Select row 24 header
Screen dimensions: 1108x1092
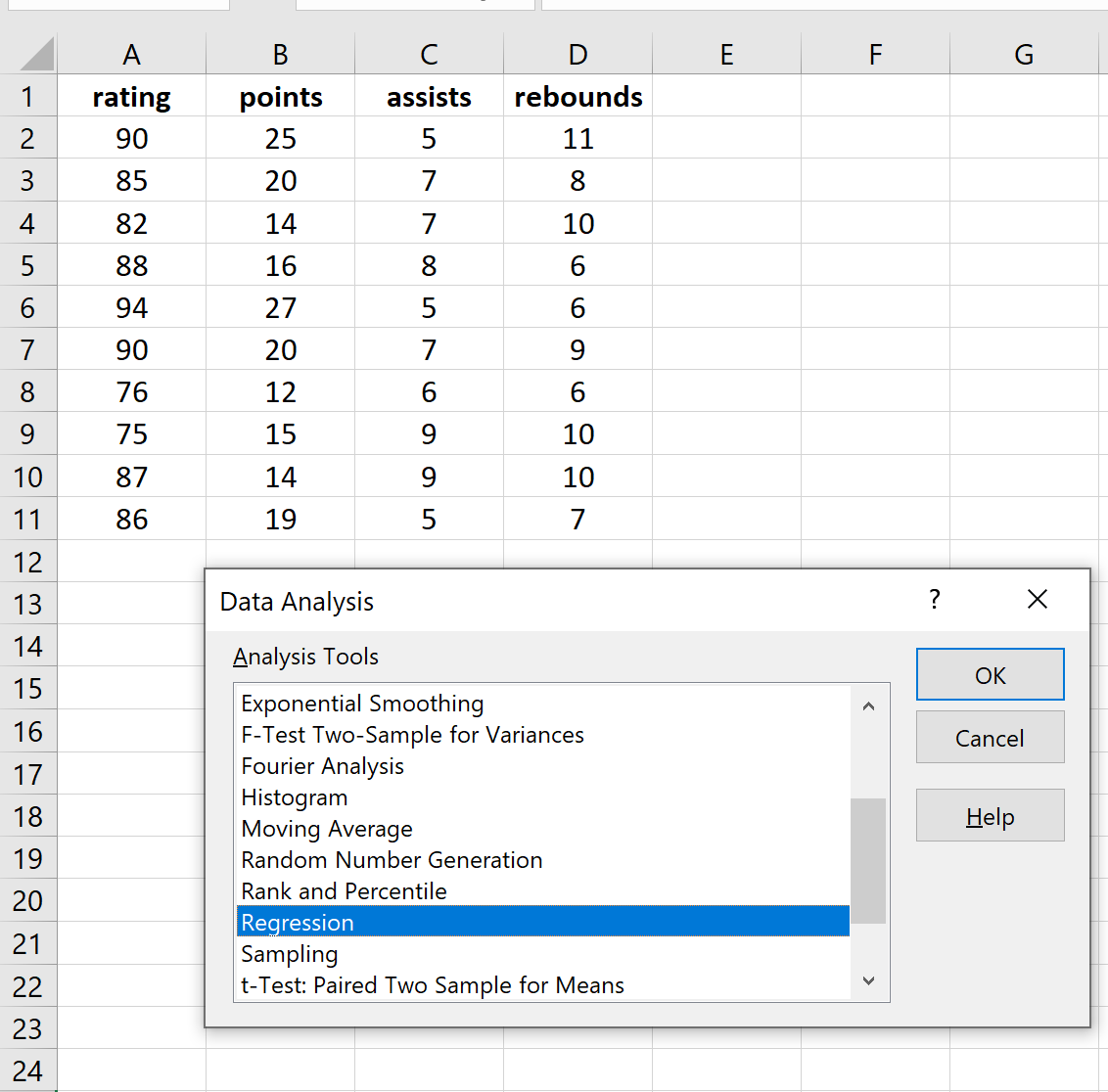(28, 1070)
